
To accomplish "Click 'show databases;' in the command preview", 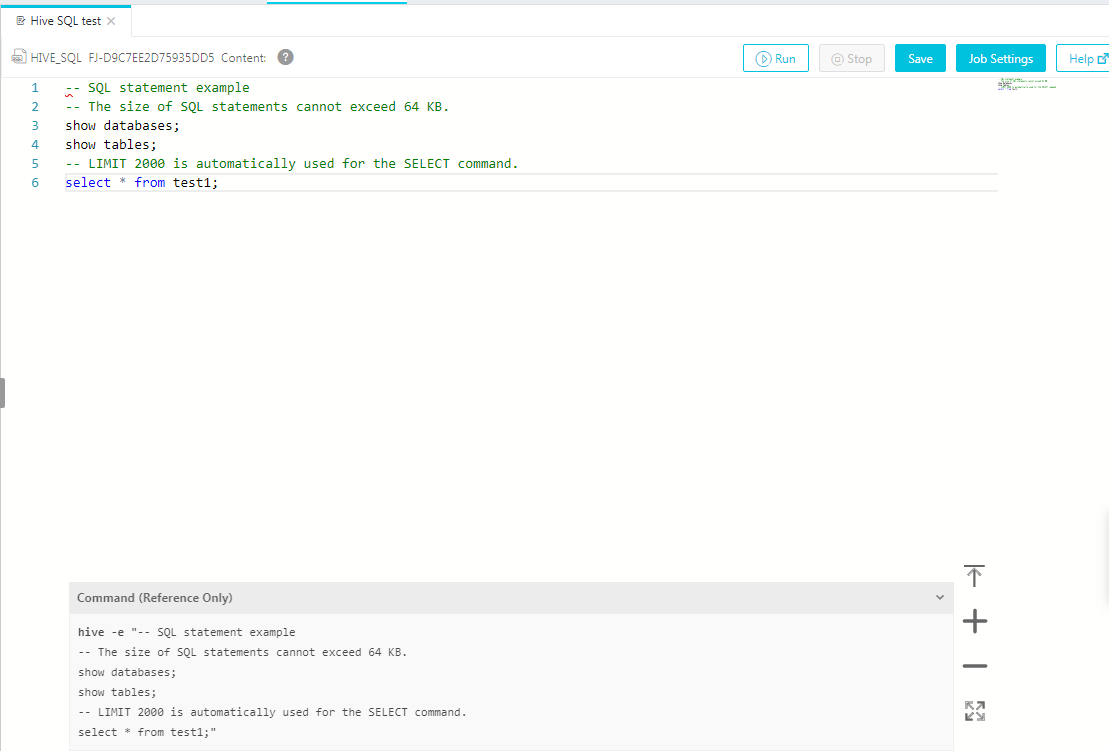I will click(127, 673).
